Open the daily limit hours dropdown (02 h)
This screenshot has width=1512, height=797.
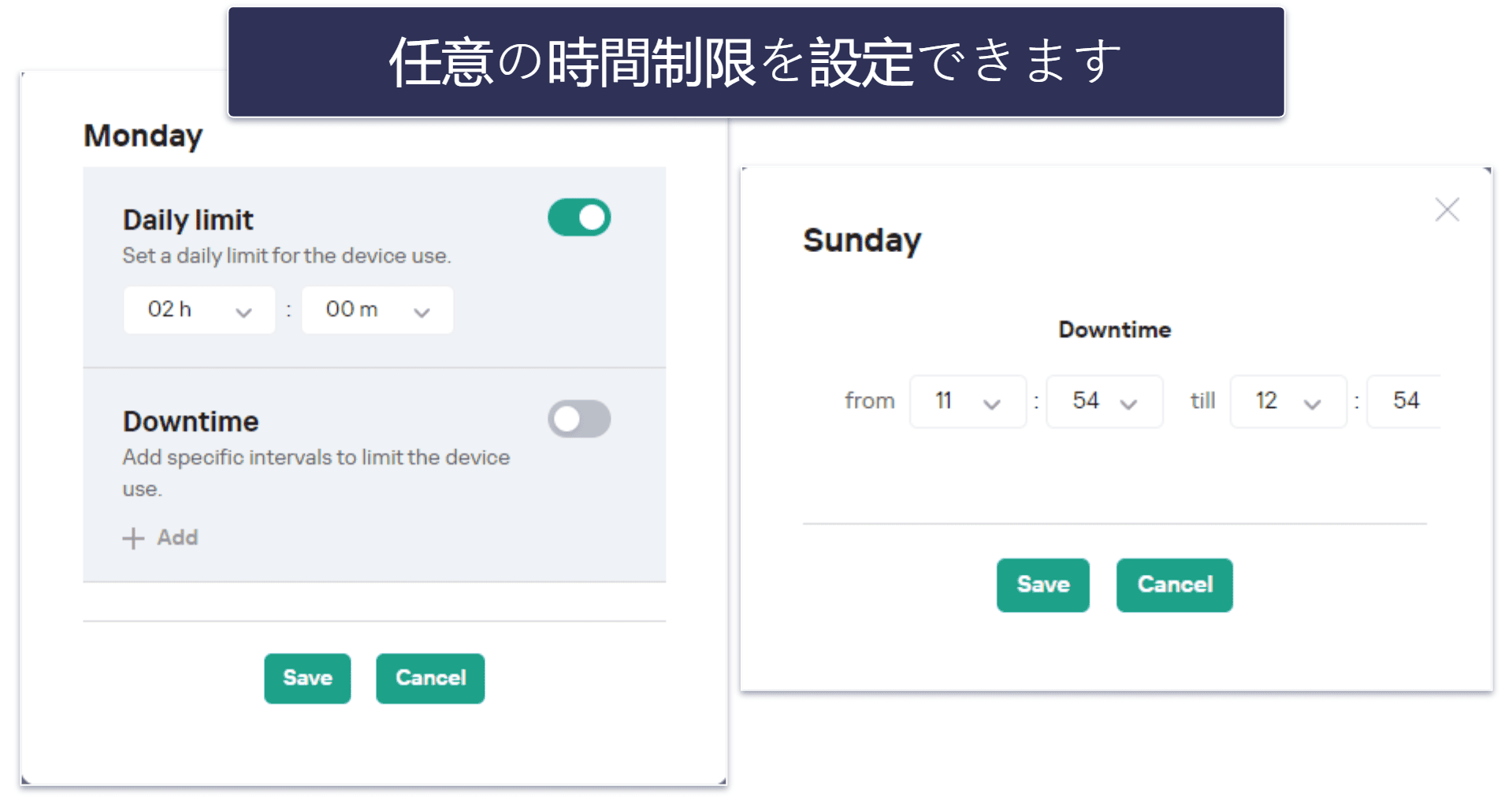point(199,310)
